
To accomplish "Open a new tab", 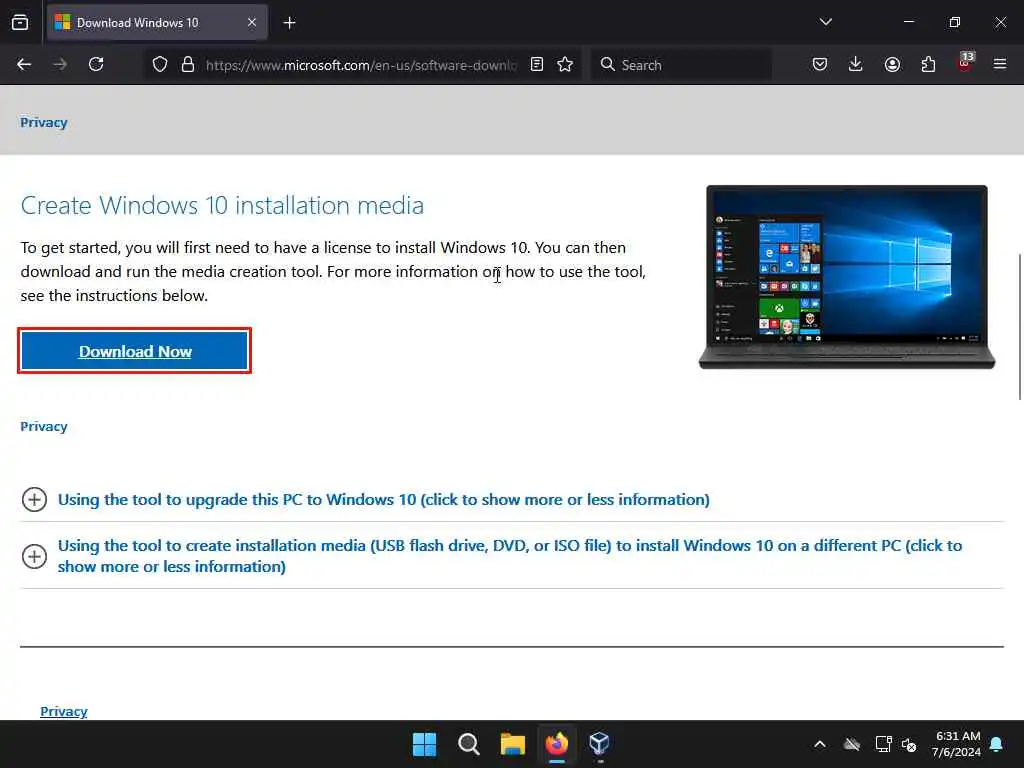I will point(289,23).
